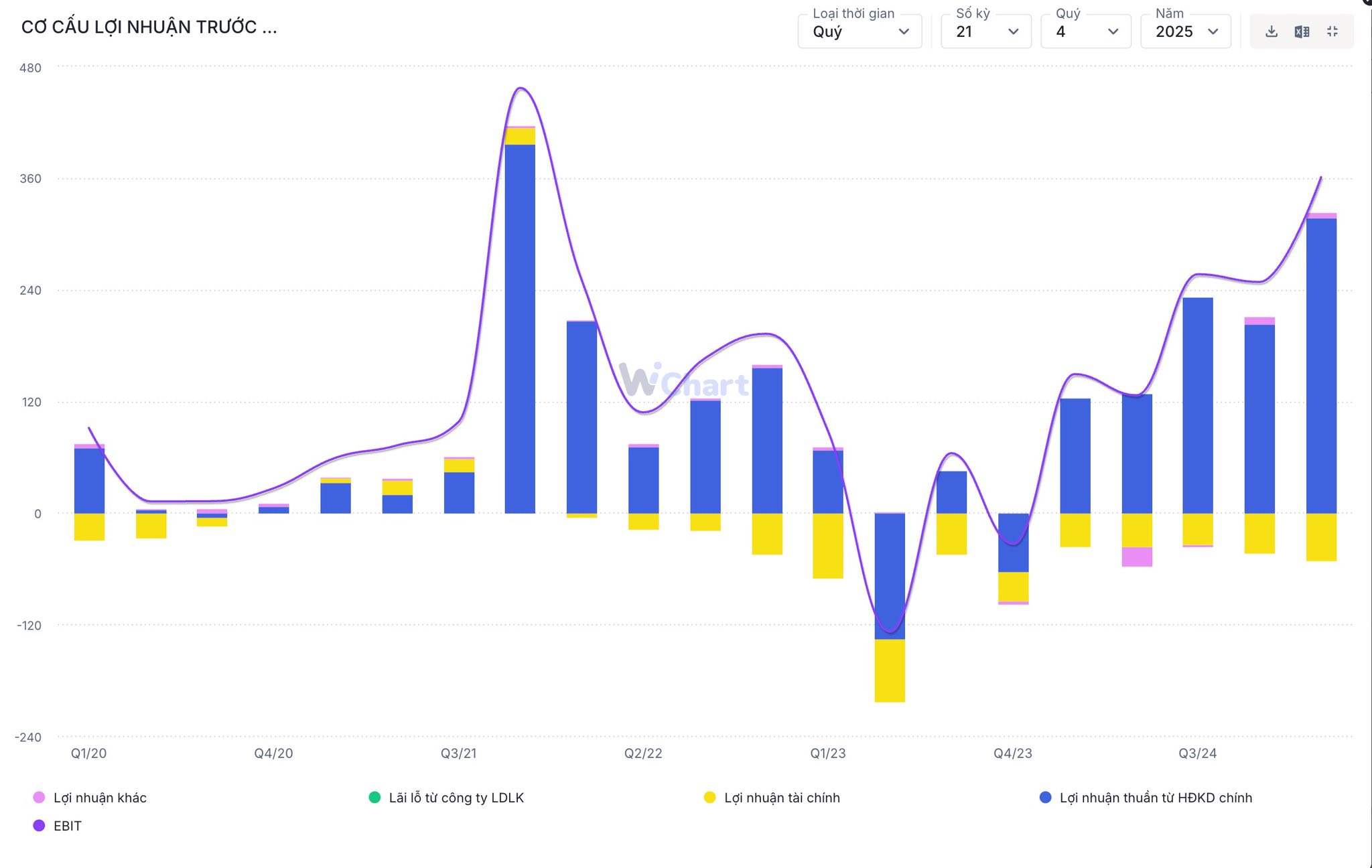The image size is (1372, 868).
Task: Click the Q1/20 x-axis label
Action: tap(89, 753)
